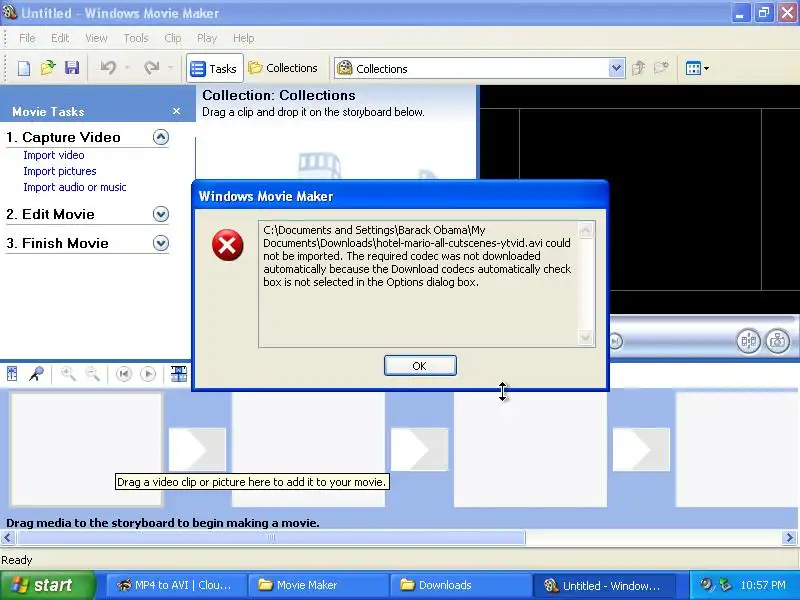800x600 pixels.
Task: Toggle the Tasks pane button
Action: (214, 68)
